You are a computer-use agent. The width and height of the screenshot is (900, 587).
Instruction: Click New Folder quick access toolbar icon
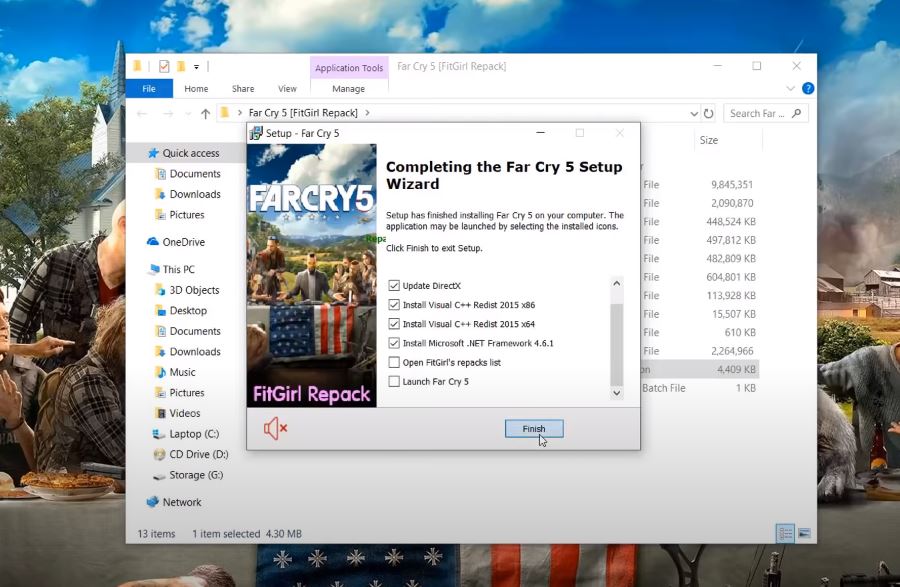point(181,67)
